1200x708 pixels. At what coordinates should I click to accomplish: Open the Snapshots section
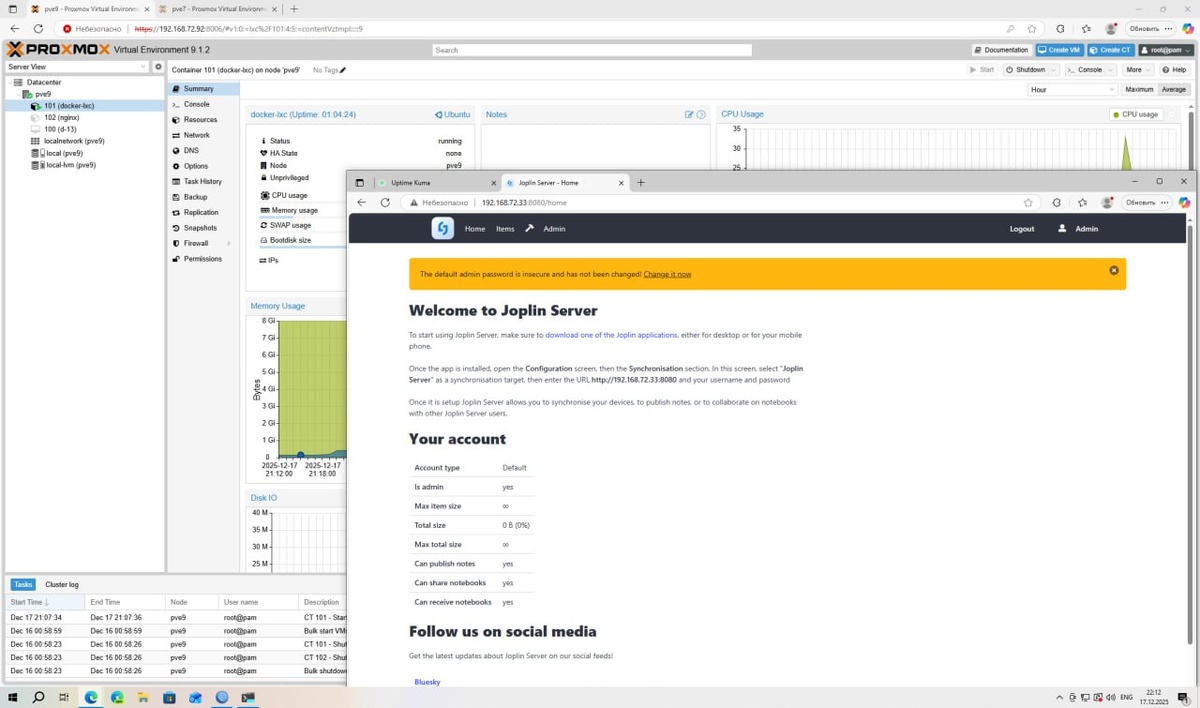coord(203,228)
